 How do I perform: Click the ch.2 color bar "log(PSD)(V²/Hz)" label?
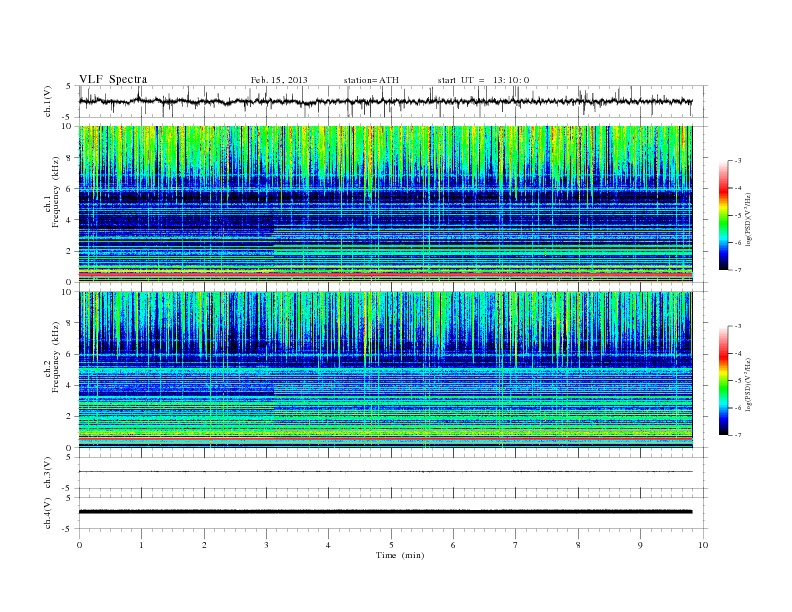(749, 384)
